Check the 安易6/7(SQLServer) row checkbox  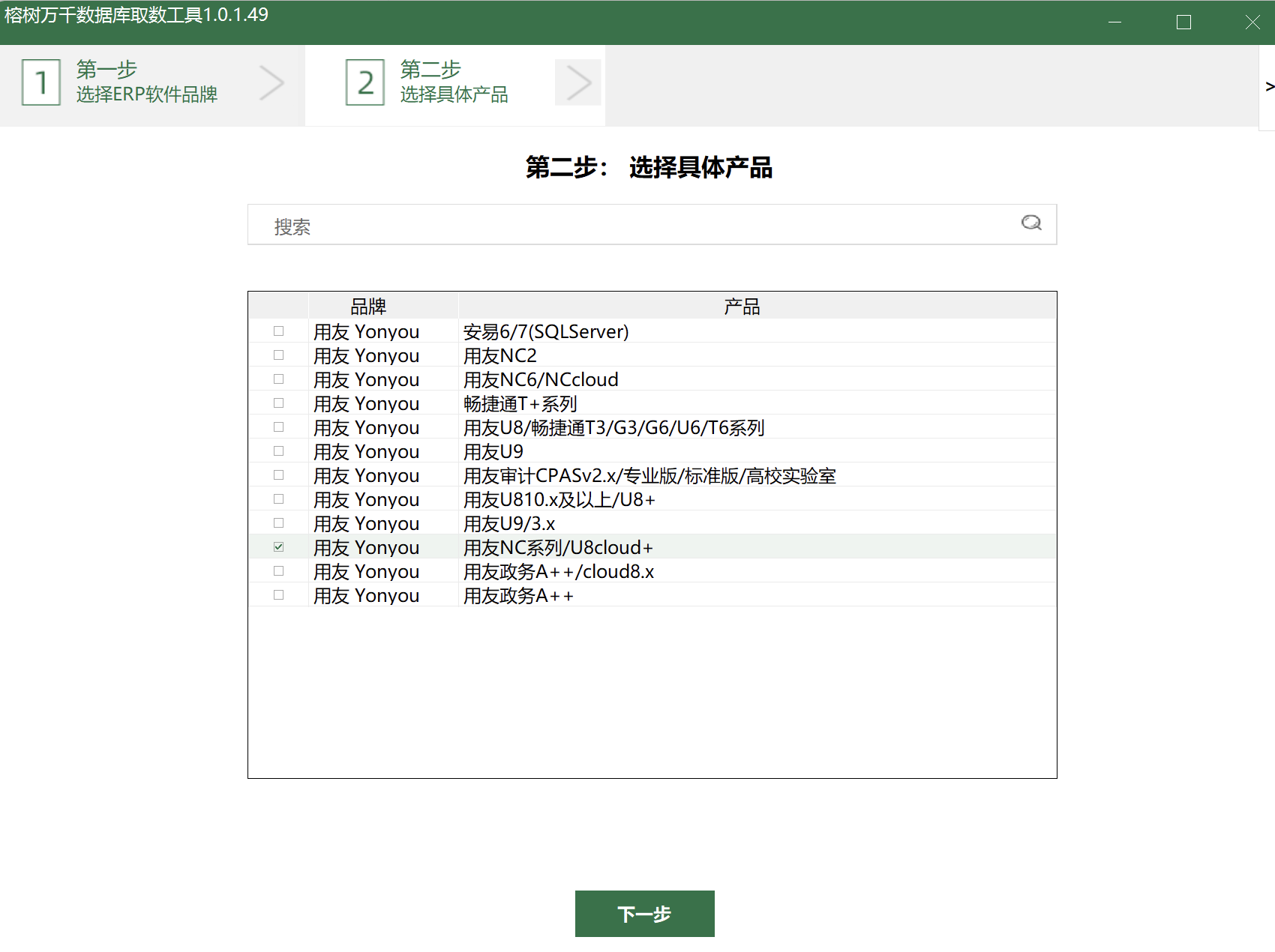pyautogui.click(x=279, y=331)
